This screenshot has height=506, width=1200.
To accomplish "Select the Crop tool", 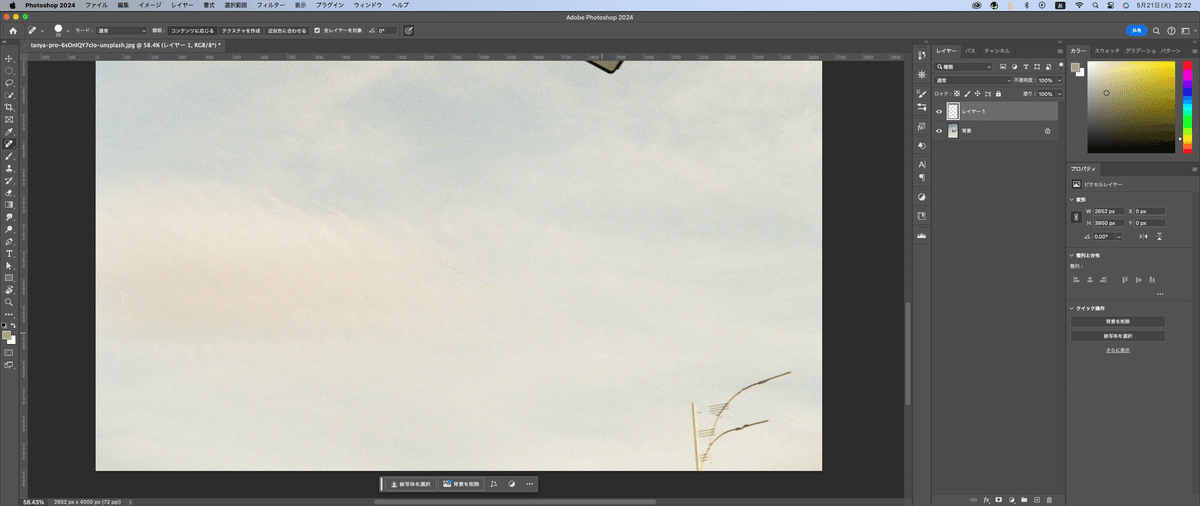I will coord(9,107).
